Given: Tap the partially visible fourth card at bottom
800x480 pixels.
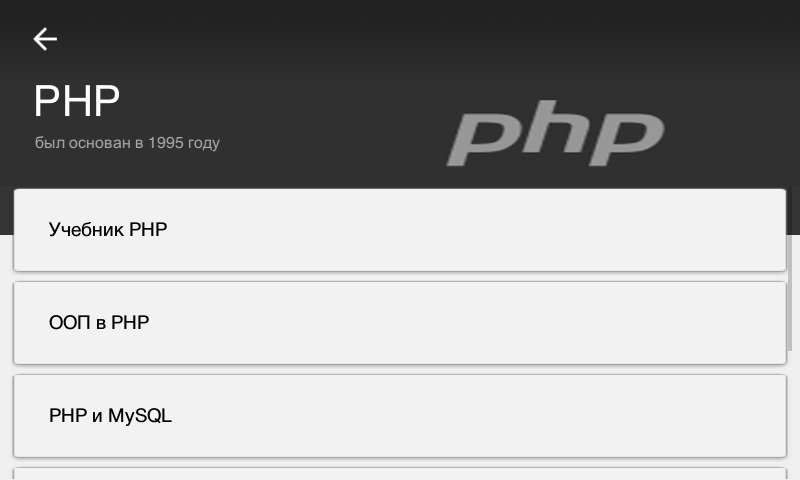Looking at the screenshot, I should pos(399,473).
